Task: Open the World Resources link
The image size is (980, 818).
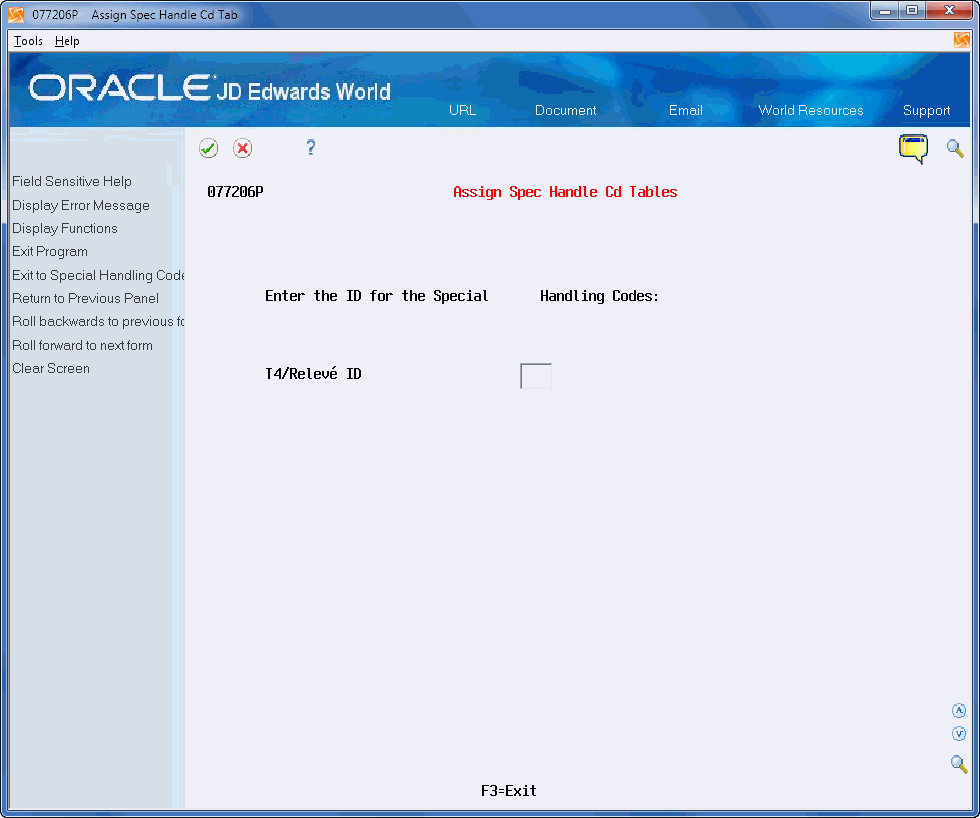Action: (x=811, y=111)
